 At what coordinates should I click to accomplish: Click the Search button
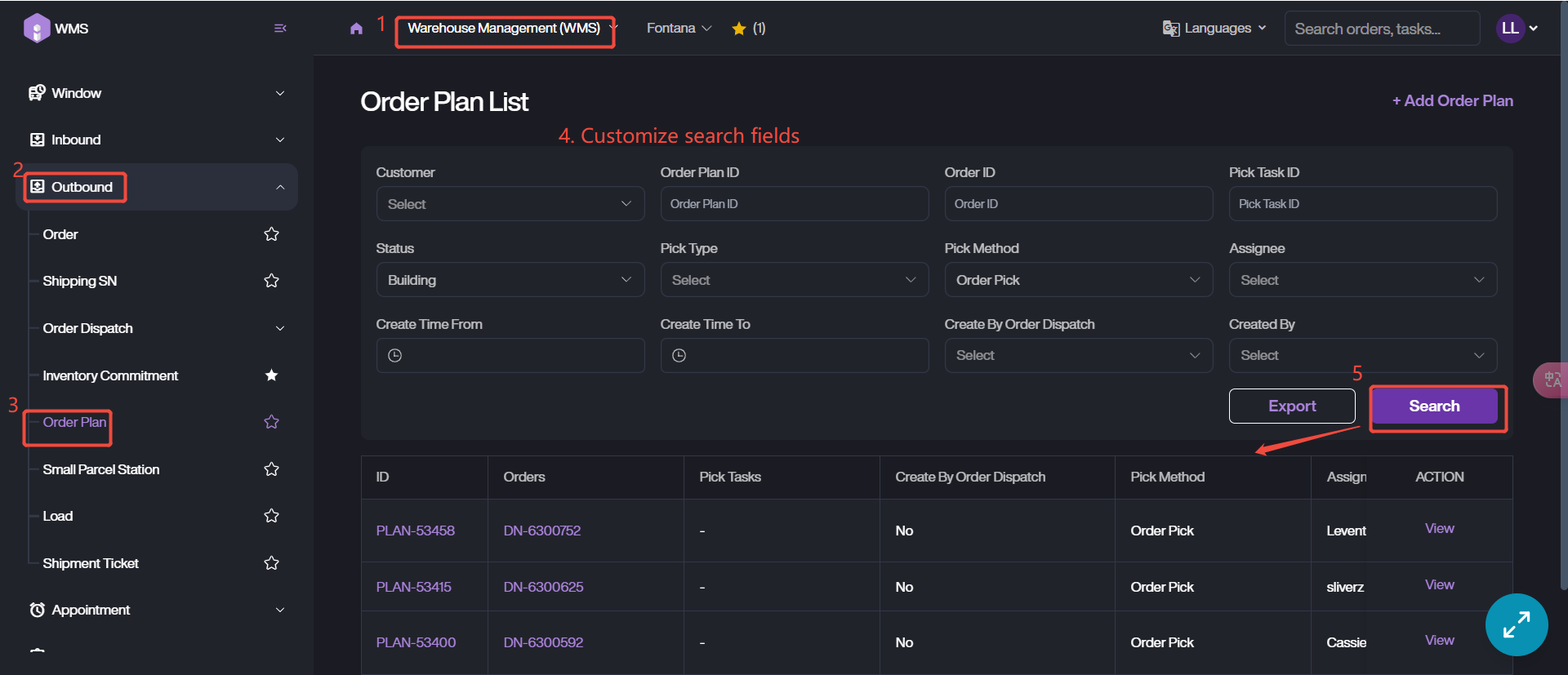[1434, 406]
